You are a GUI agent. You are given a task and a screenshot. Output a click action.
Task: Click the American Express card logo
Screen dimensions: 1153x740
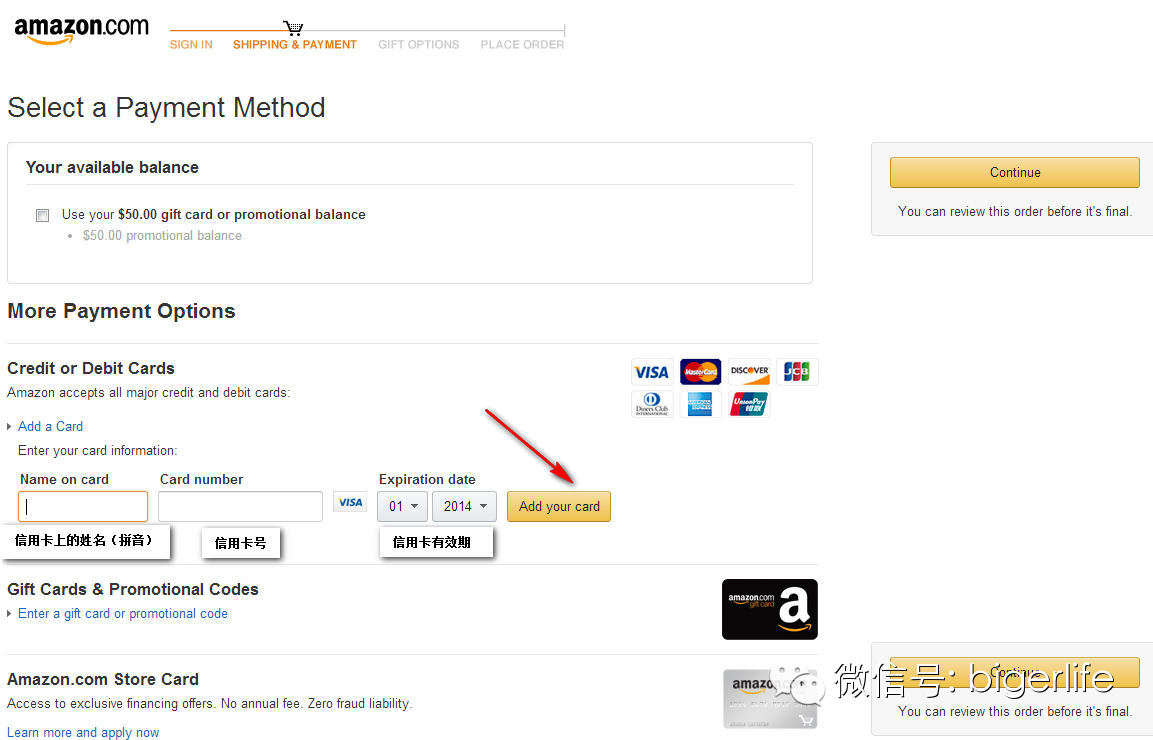click(700, 404)
